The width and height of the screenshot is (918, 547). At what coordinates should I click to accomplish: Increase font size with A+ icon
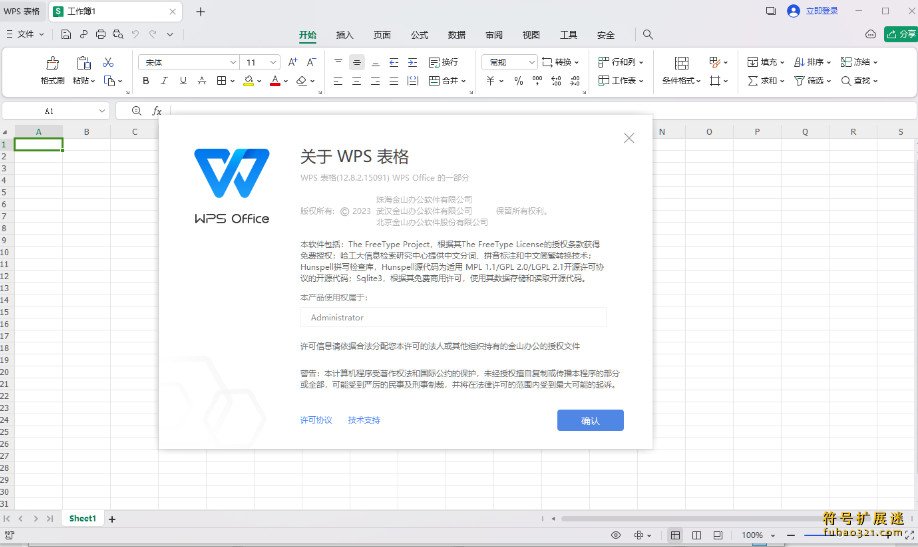(x=293, y=62)
